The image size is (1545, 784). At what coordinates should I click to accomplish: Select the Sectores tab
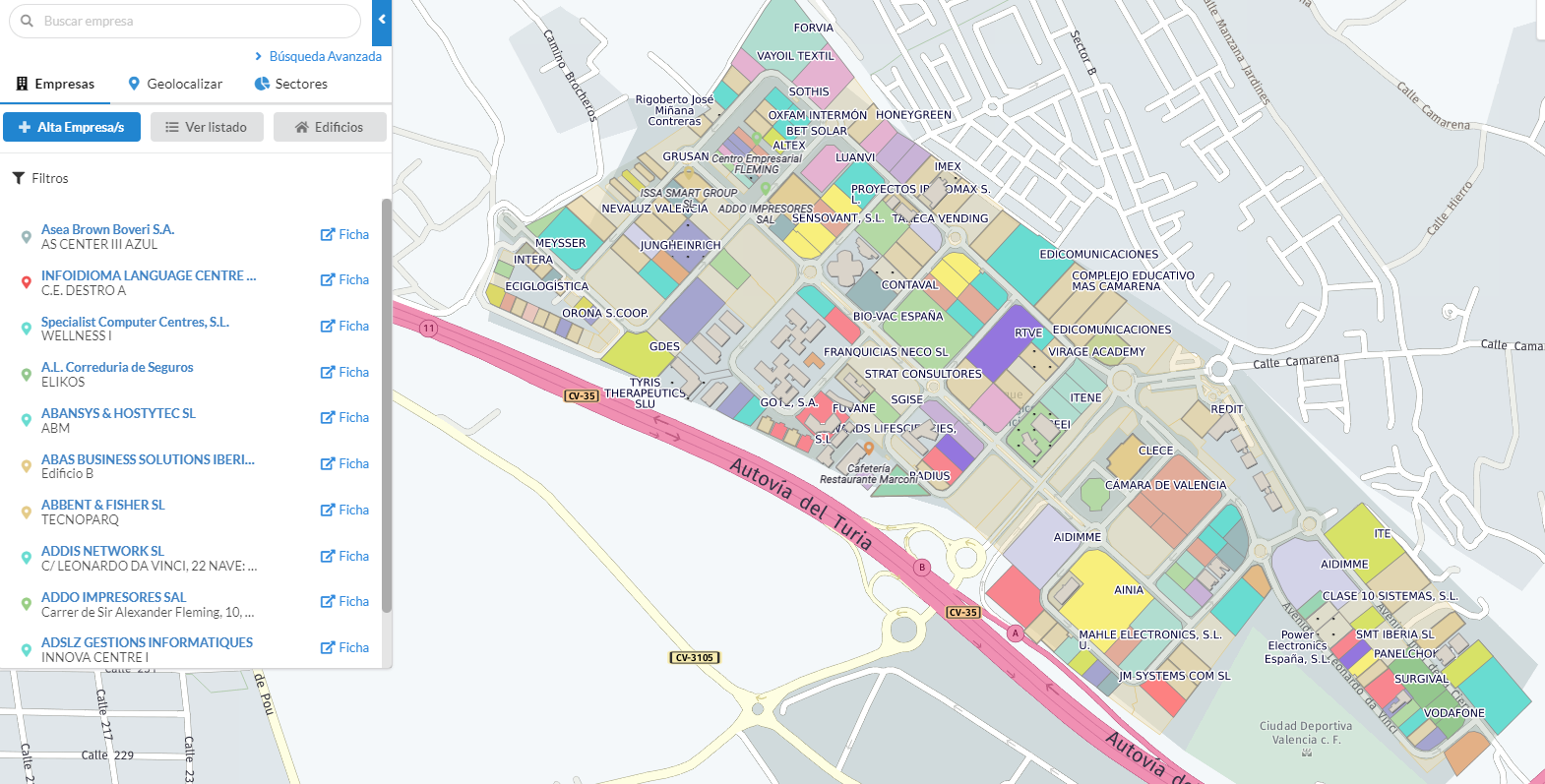291,84
